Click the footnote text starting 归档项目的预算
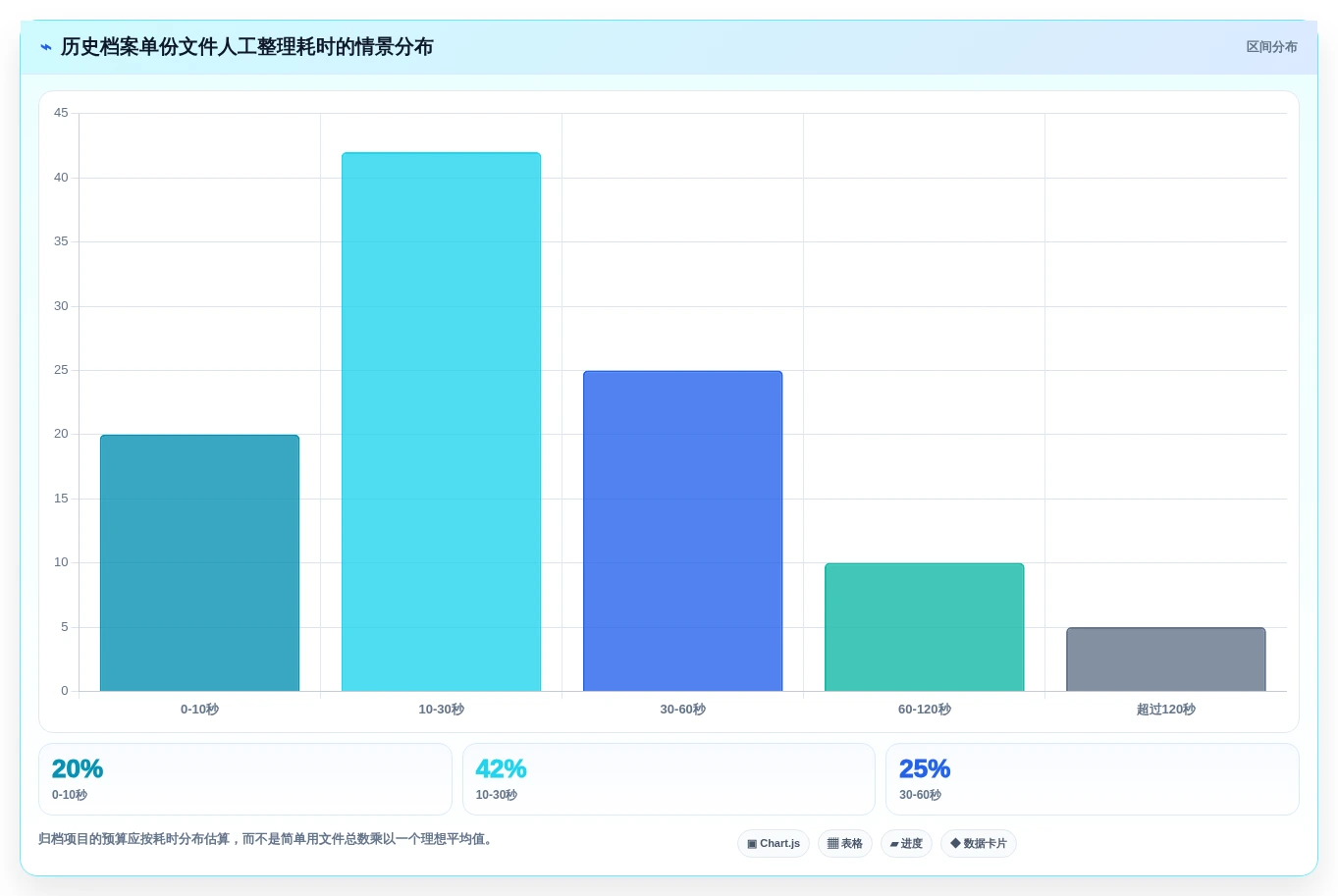Screen dimensions: 1338x896 point(266,839)
